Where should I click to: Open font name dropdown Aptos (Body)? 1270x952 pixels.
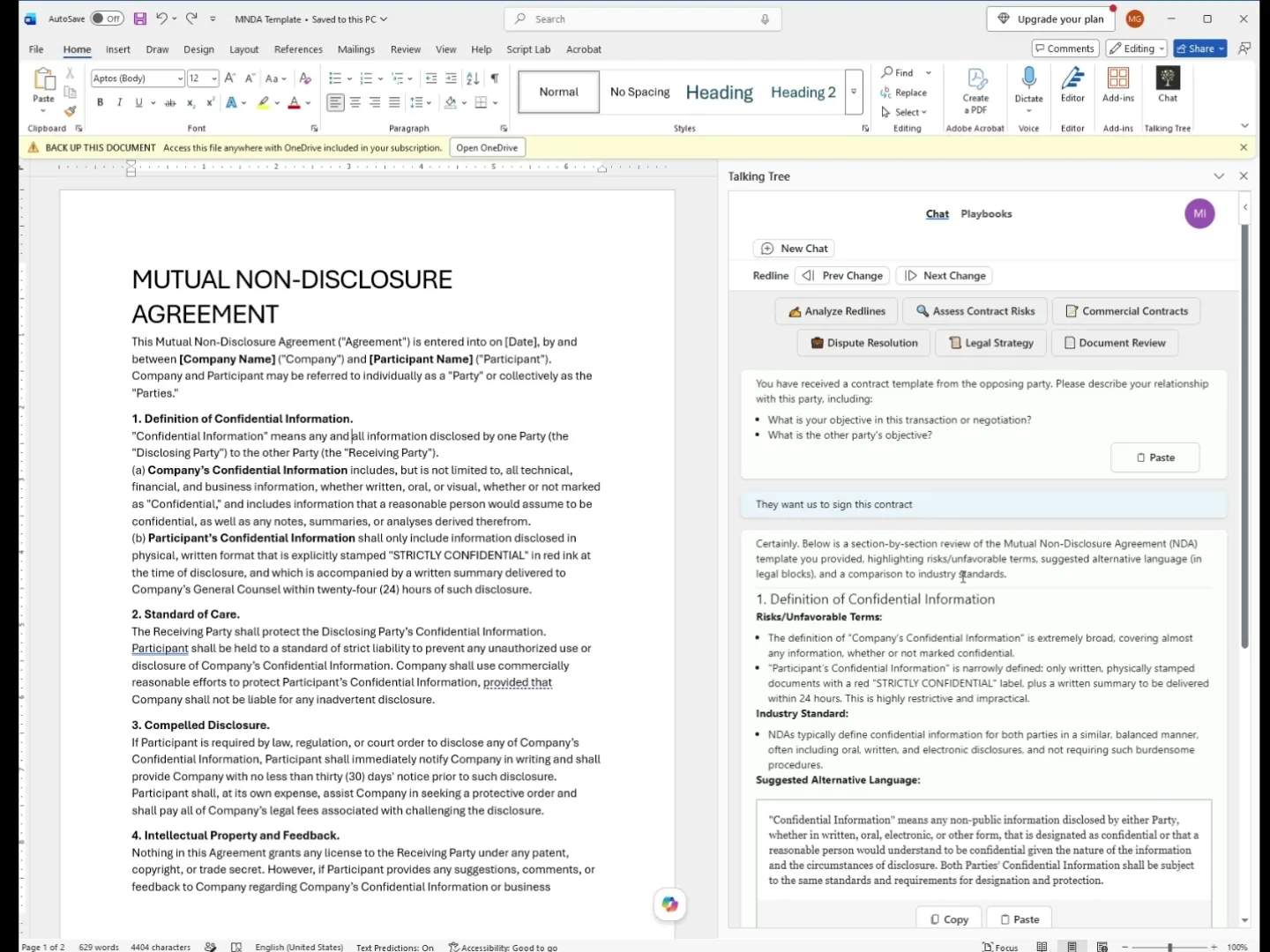click(x=180, y=78)
